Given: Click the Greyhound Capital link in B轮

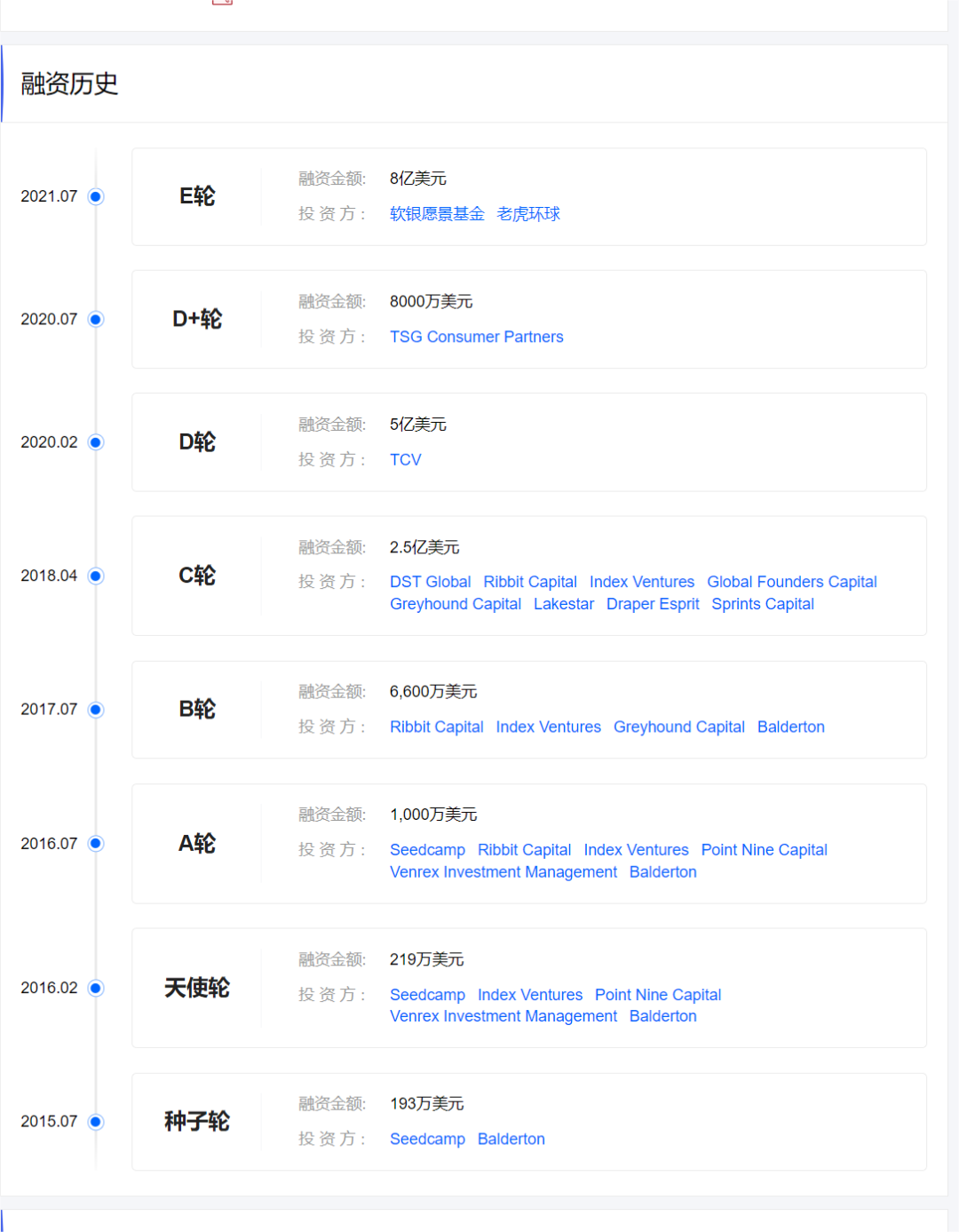Looking at the screenshot, I should click(x=678, y=727).
